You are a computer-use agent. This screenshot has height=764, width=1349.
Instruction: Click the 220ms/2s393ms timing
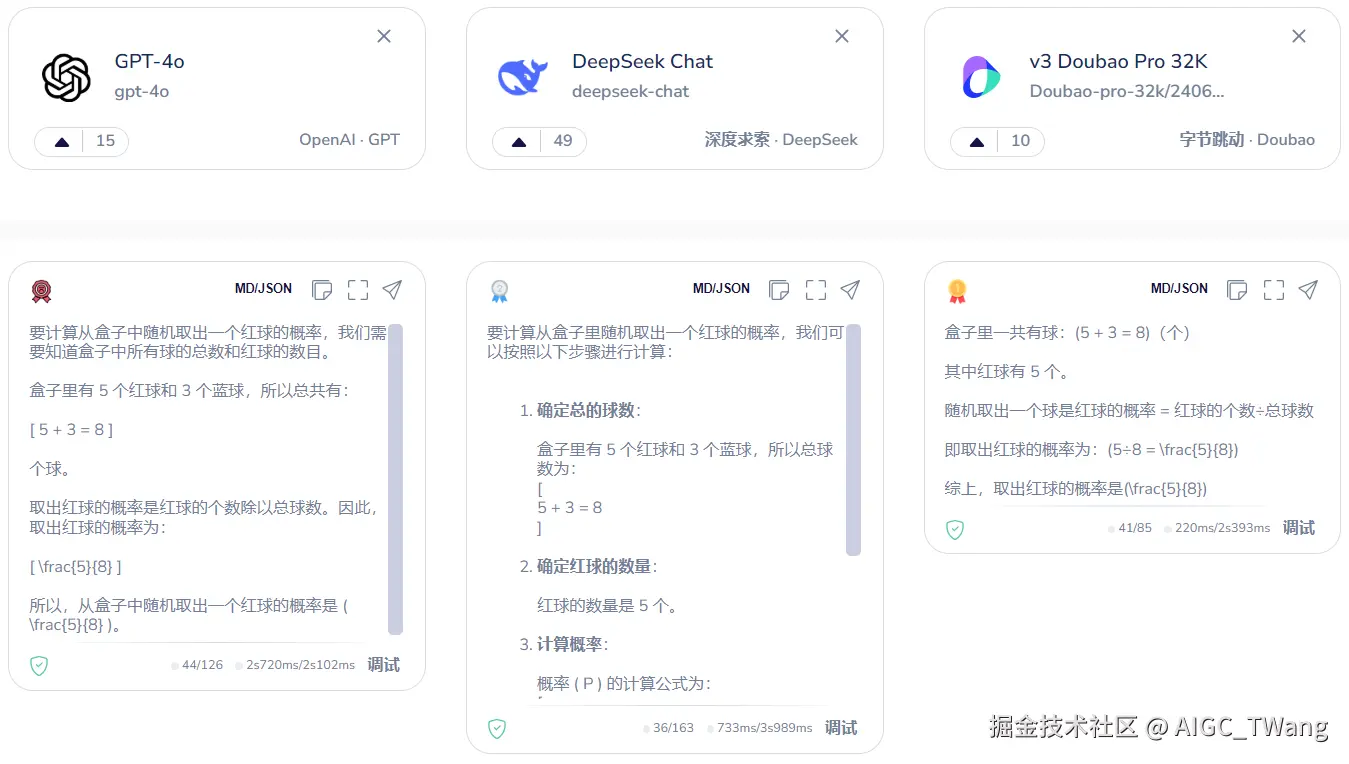(1222, 528)
